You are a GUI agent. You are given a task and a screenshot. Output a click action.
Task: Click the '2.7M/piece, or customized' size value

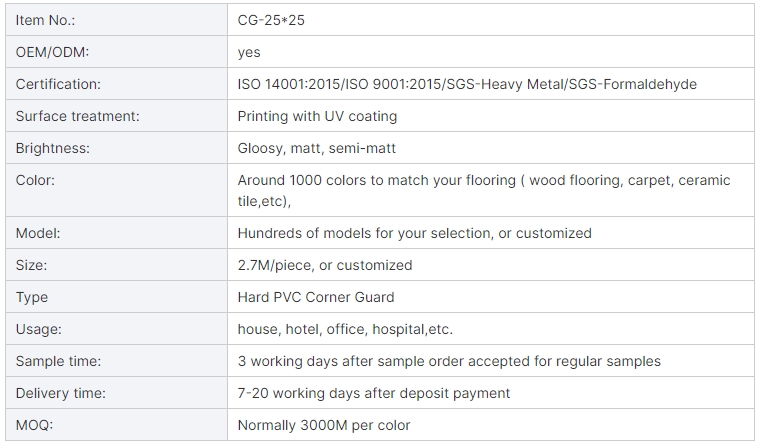click(324, 265)
